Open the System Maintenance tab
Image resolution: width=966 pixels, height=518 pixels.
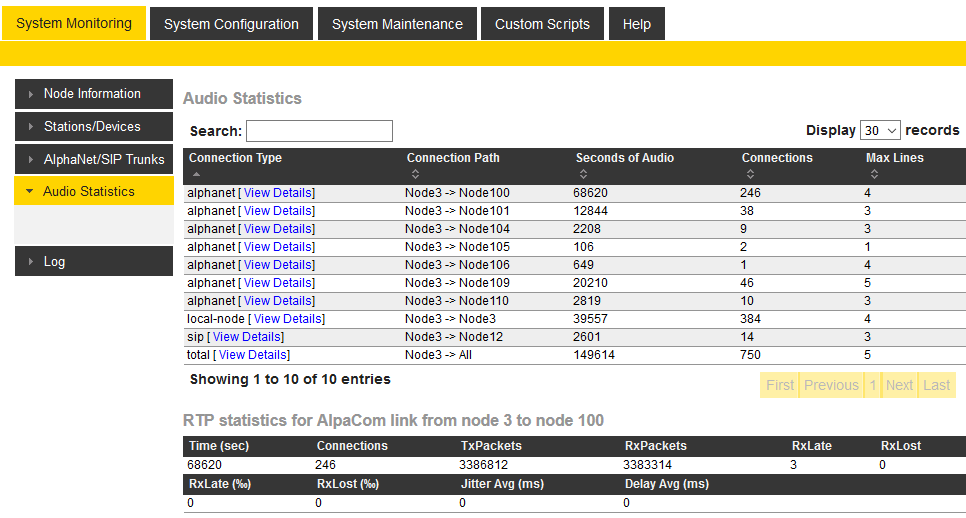[397, 24]
